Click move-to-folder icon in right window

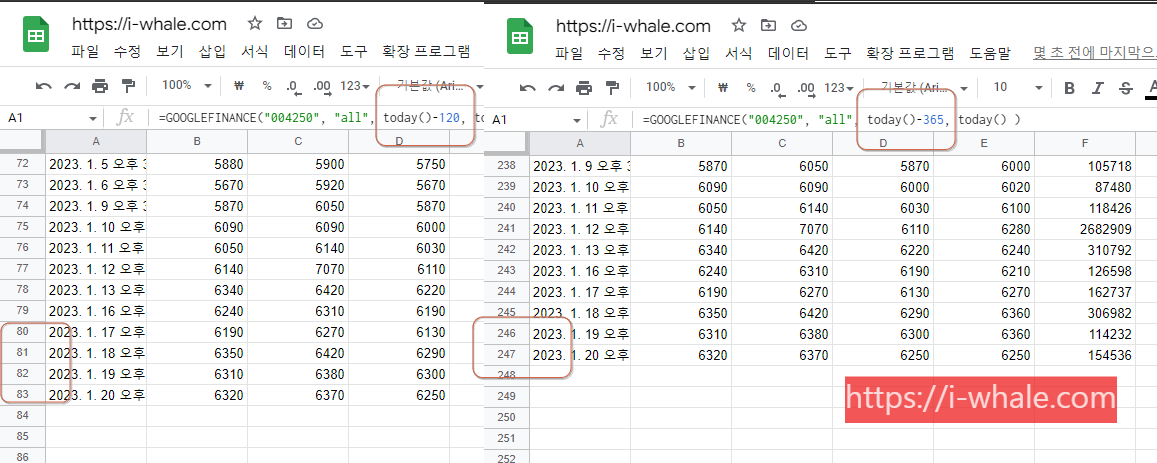click(768, 26)
